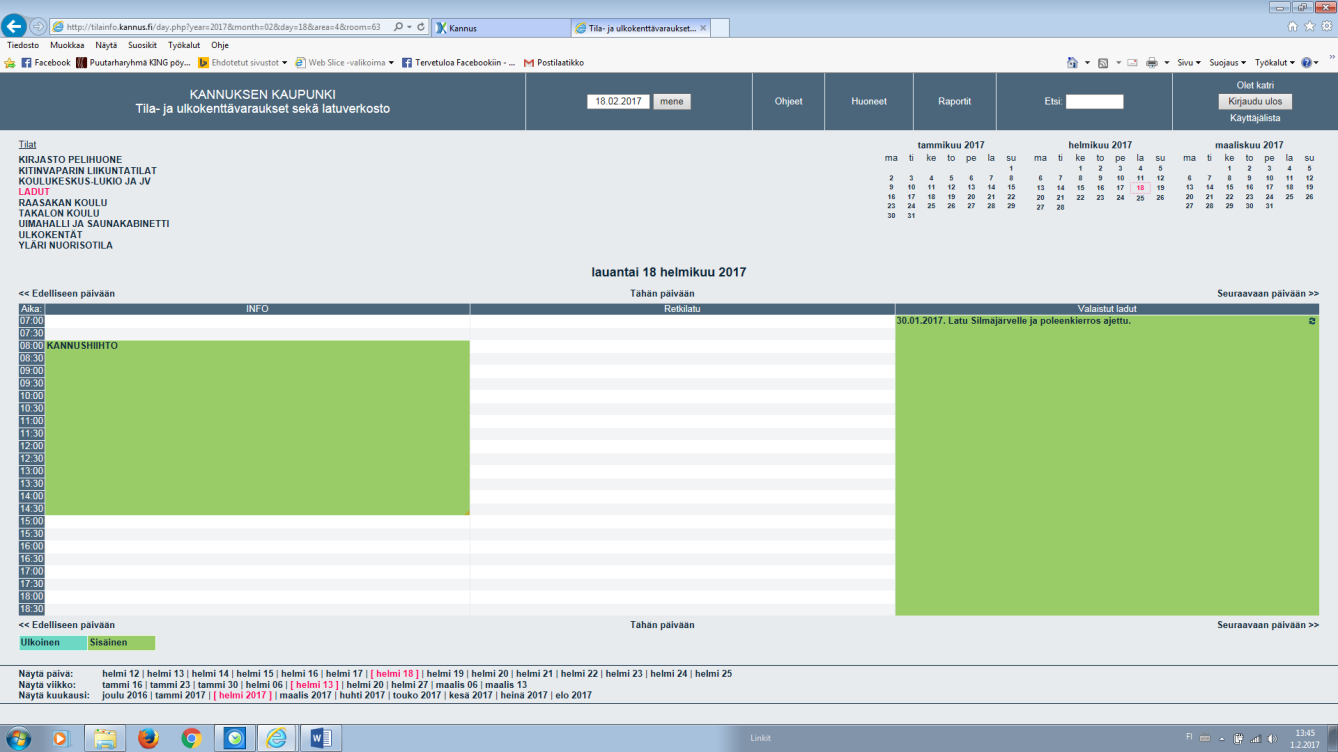Click the add-to-favorites bar star icon
This screenshot has width=1338, height=752.
click(10, 62)
